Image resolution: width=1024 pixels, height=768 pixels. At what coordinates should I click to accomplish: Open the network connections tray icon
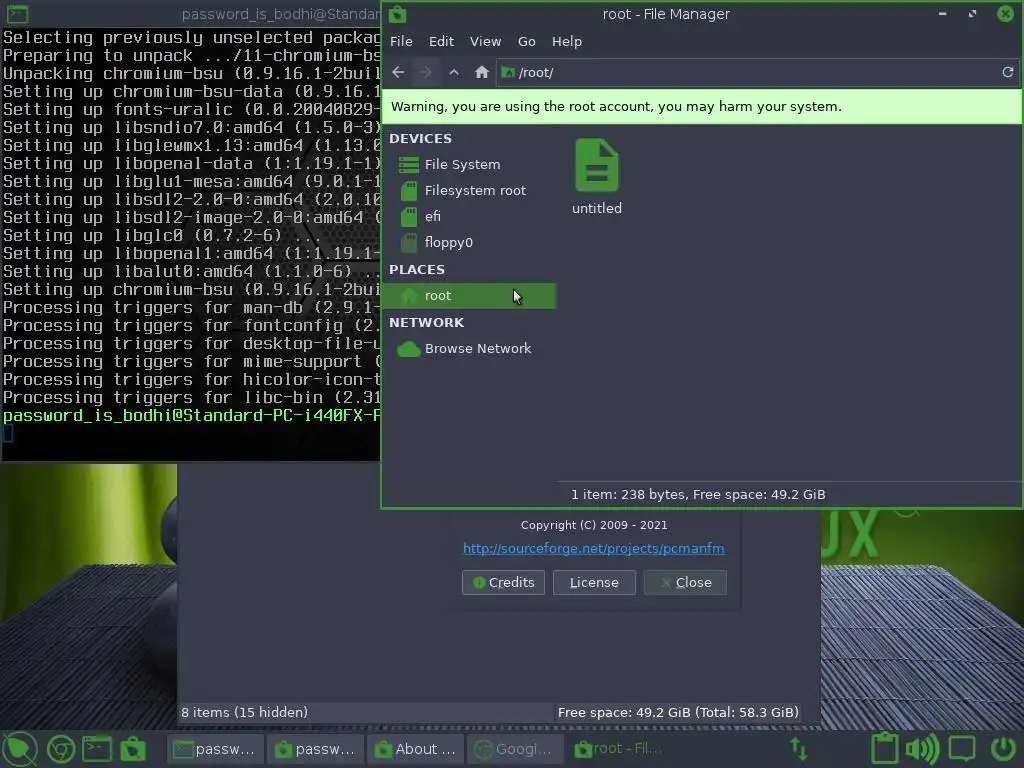799,749
